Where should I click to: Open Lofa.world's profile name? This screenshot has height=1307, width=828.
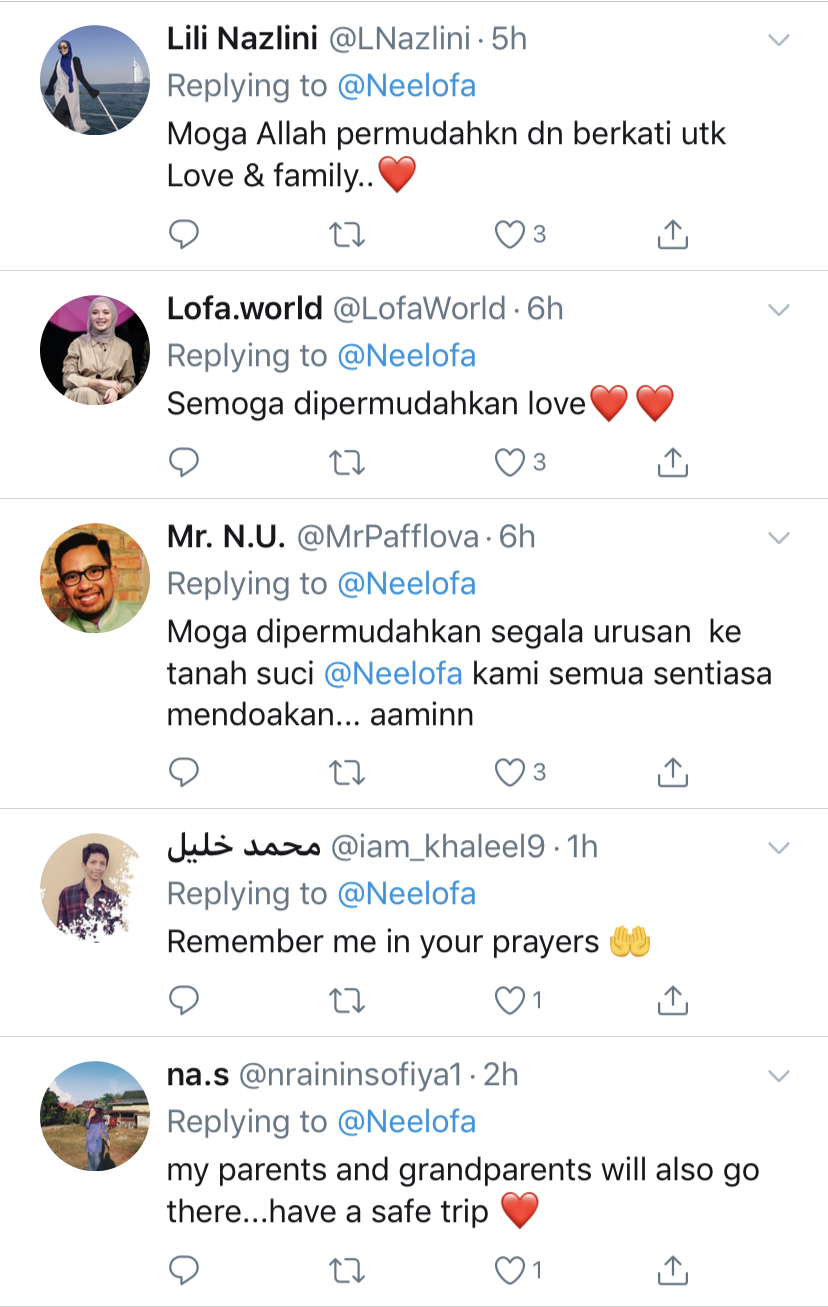(244, 309)
